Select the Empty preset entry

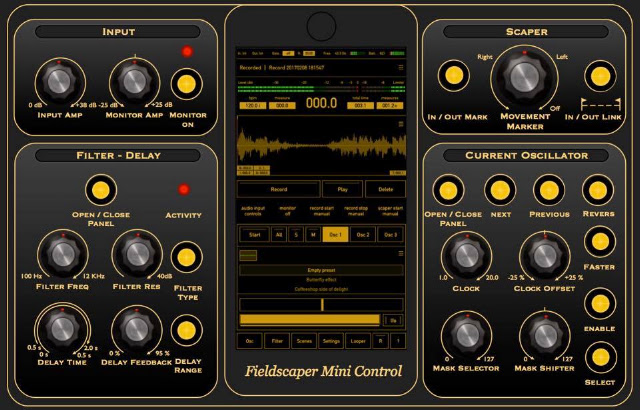[x=321, y=270]
